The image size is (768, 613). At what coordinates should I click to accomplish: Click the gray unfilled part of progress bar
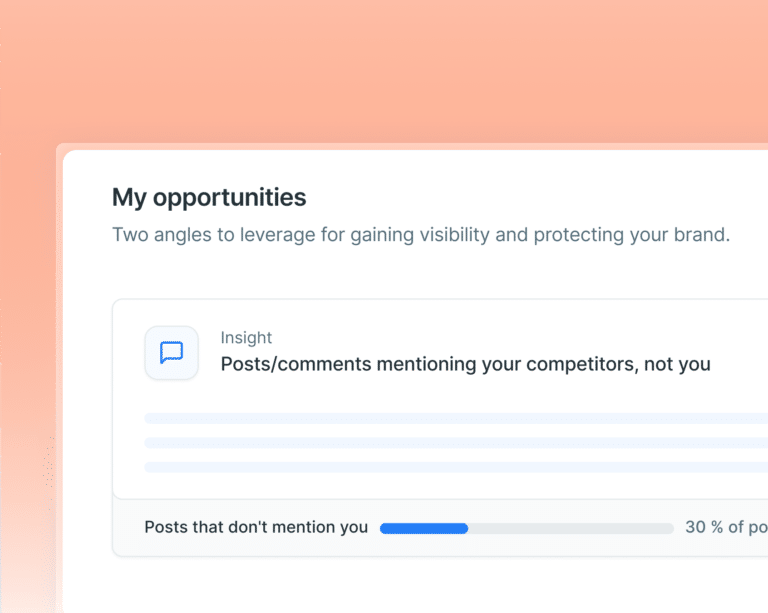click(x=571, y=528)
